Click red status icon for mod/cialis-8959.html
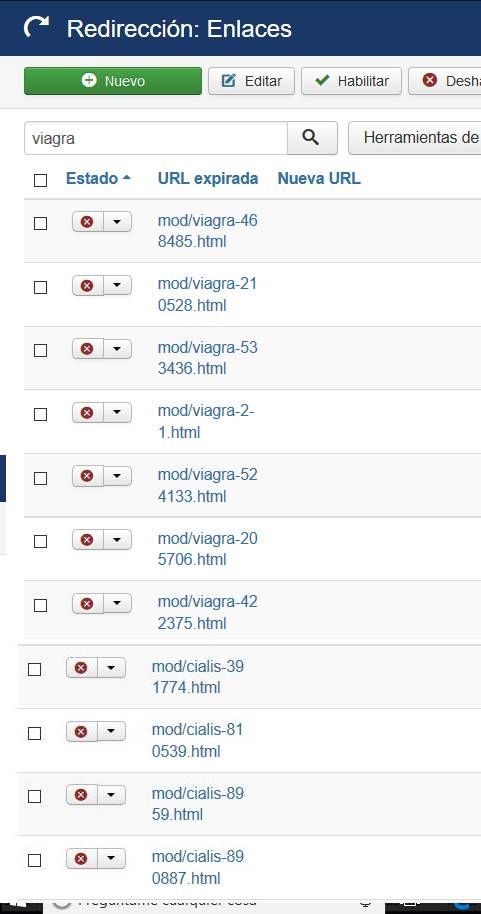 pos(82,795)
